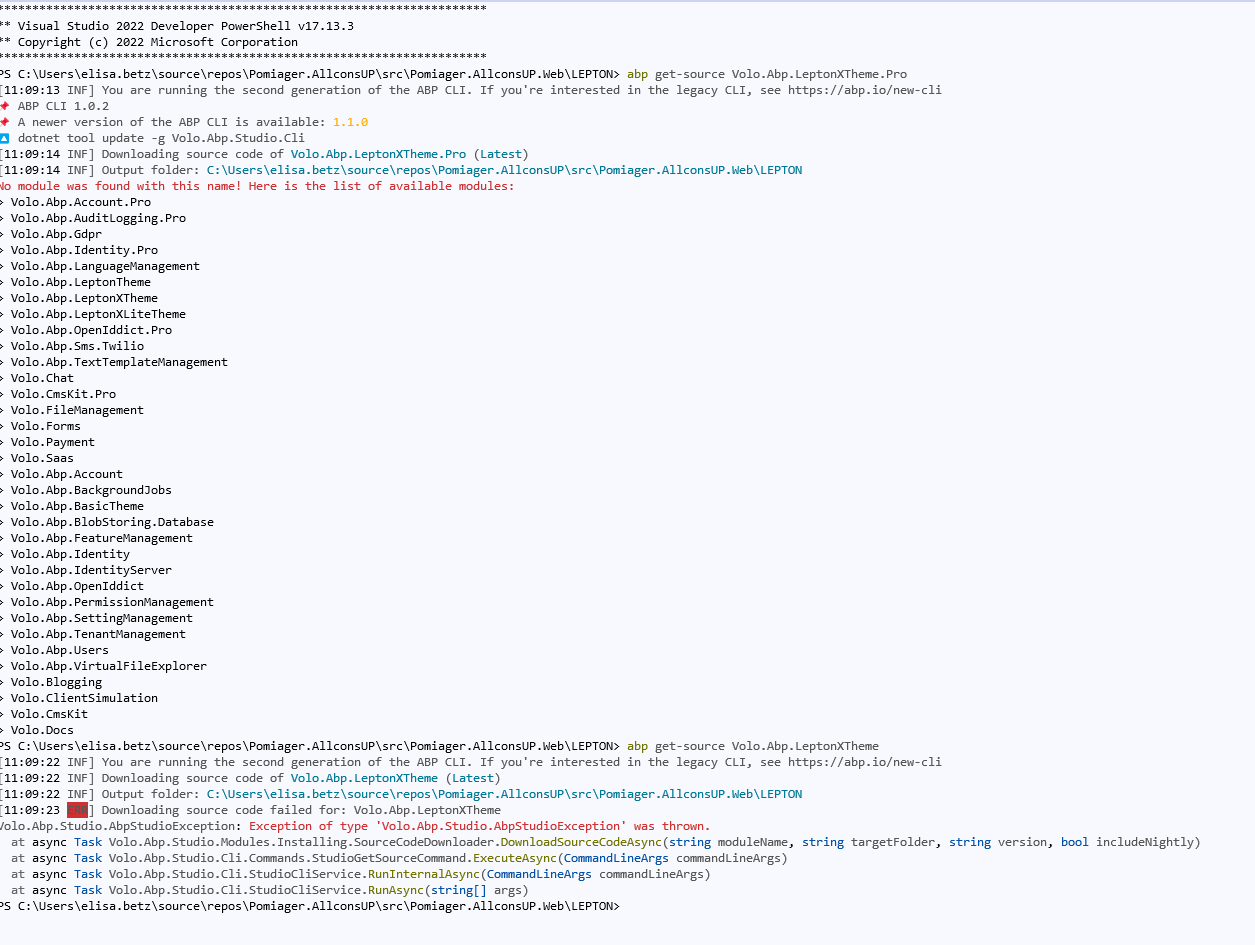Viewport: 1255px width, 945px height.
Task: Click the output folder path logged at 11:09:22
Action: 504,794
